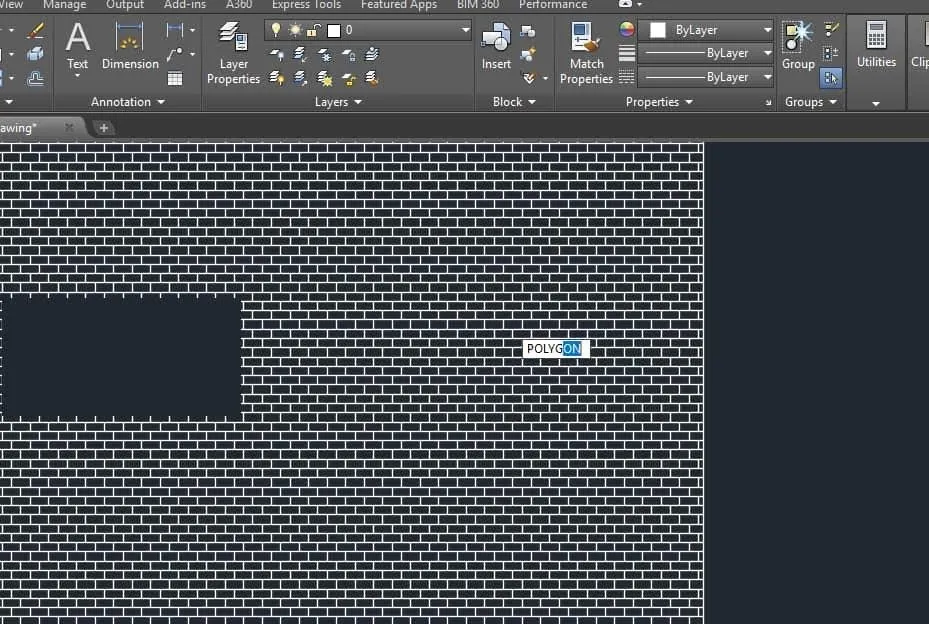Click the Edit Attributes icon
Image resolution: width=929 pixels, height=624 pixels.
pyautogui.click(x=529, y=78)
